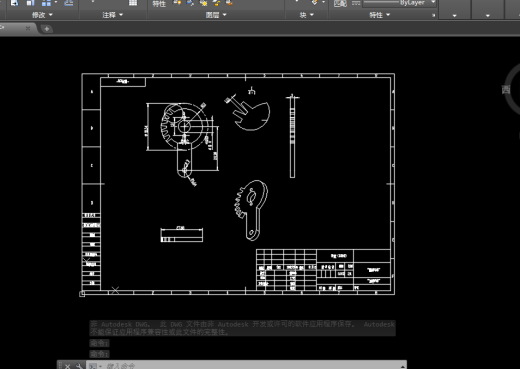Click the rightmost icon in 修改 panel
Viewport: 520px width, 369px height.
69,3
